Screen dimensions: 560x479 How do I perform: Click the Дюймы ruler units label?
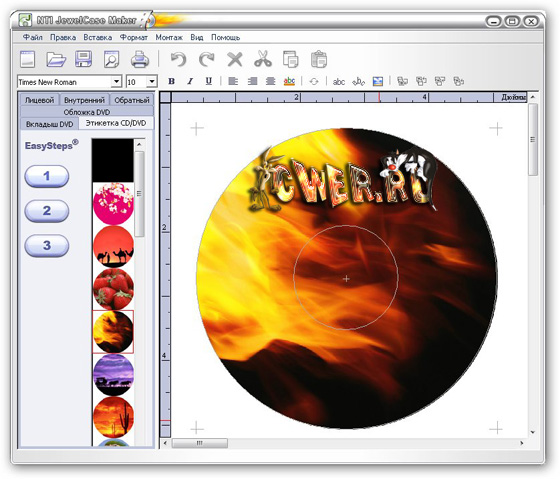coord(514,97)
